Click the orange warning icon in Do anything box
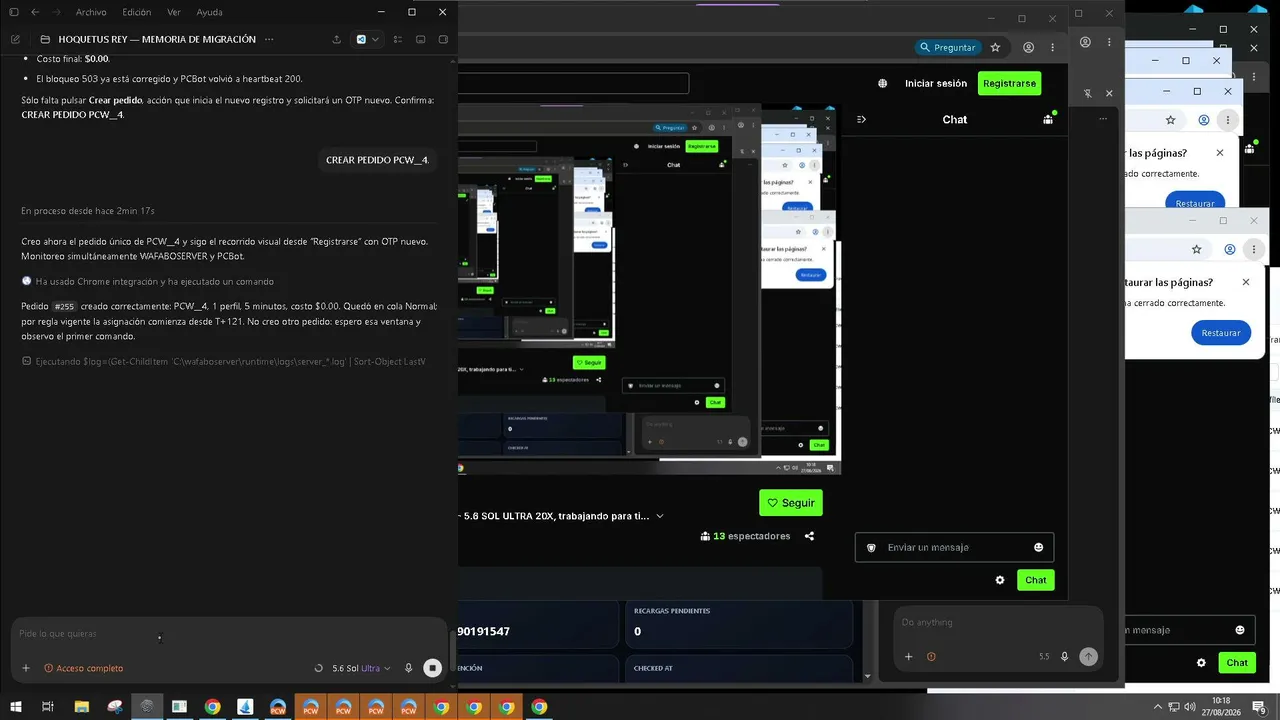The height and width of the screenshot is (720, 1280). click(x=931, y=657)
